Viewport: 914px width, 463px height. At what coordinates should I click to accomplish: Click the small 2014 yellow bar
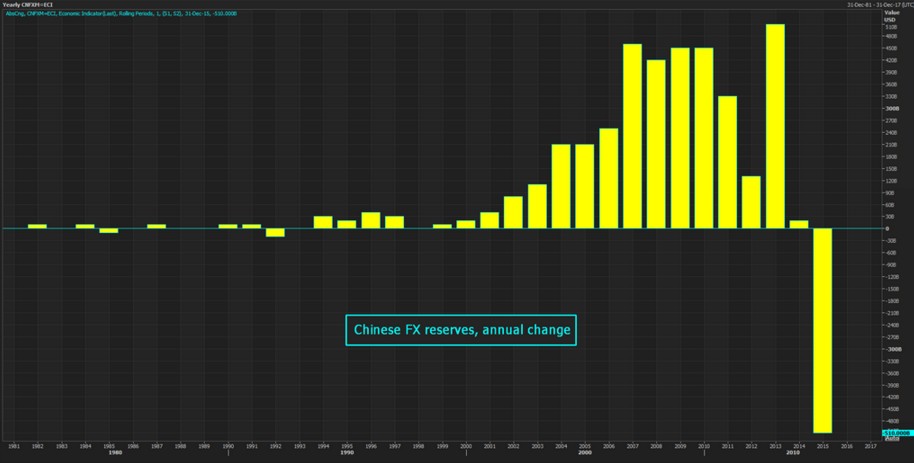pyautogui.click(x=798, y=224)
